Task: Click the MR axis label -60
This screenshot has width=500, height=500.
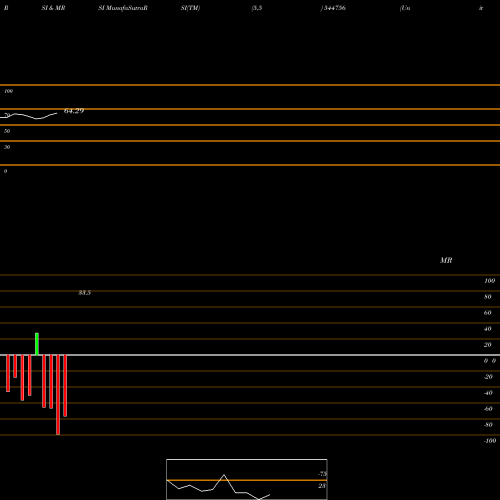Action: tap(488, 409)
